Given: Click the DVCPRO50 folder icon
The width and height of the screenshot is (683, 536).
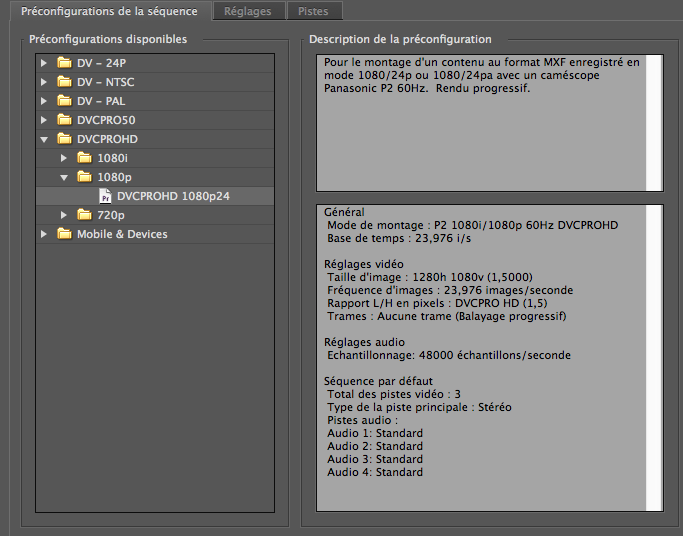Looking at the screenshot, I should pyautogui.click(x=64, y=119).
